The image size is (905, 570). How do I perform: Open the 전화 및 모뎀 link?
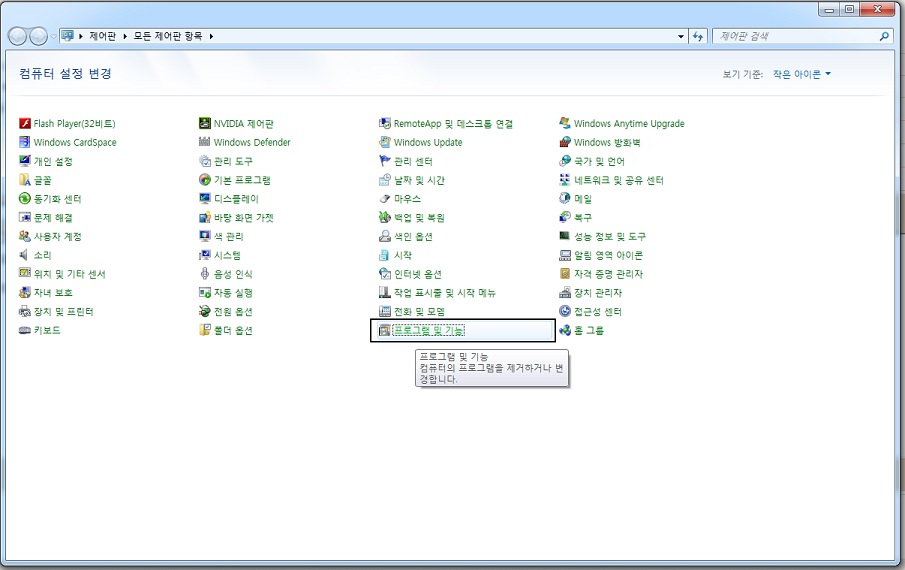[419, 312]
